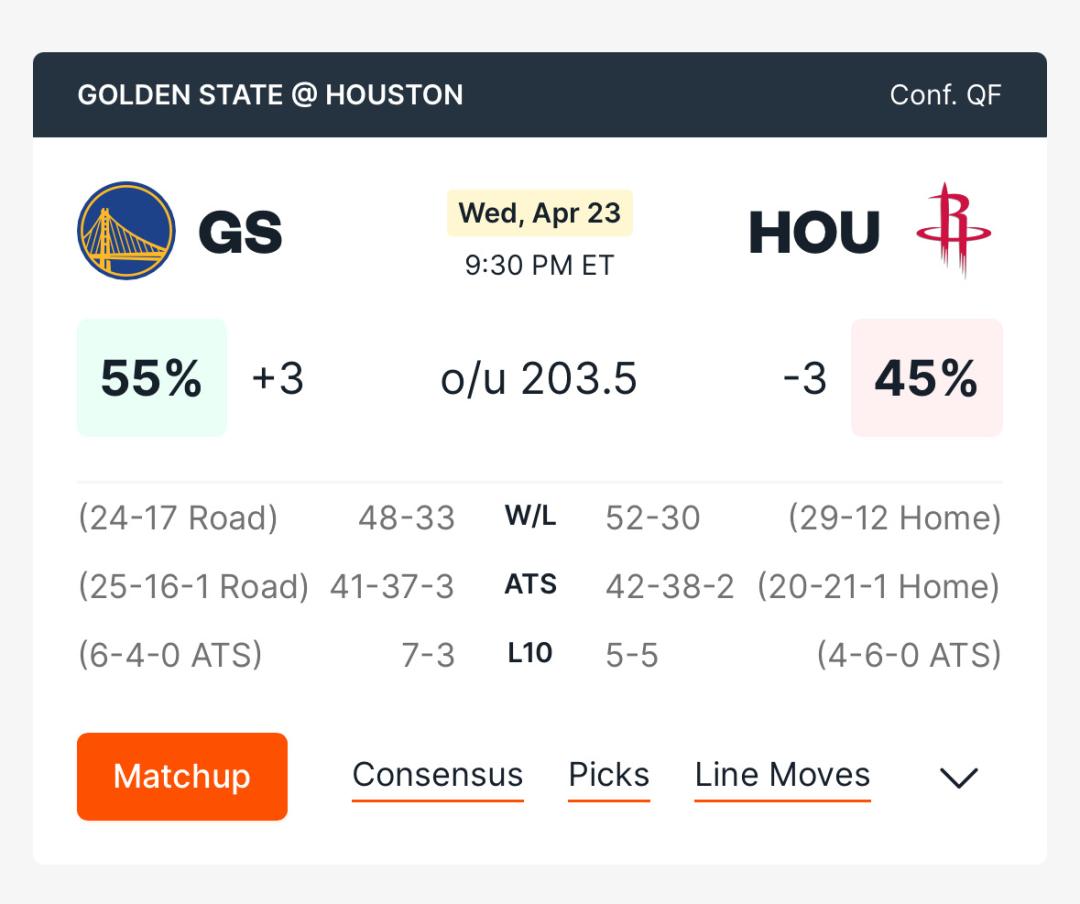This screenshot has width=1080, height=904.
Task: Open the Matchup page
Action: coord(182,777)
